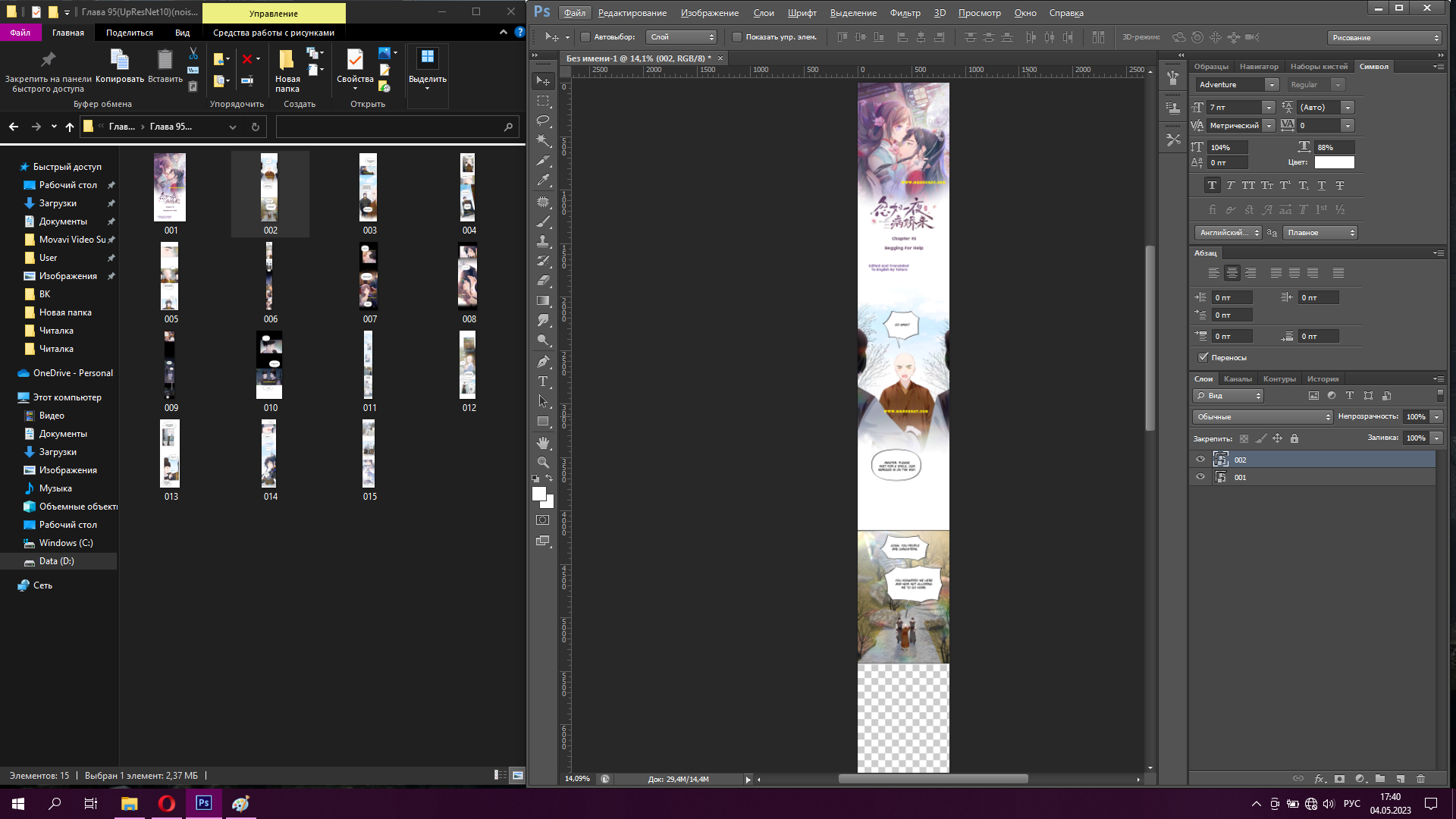
Task: Hide layer 001 with eye icon
Action: (1200, 477)
